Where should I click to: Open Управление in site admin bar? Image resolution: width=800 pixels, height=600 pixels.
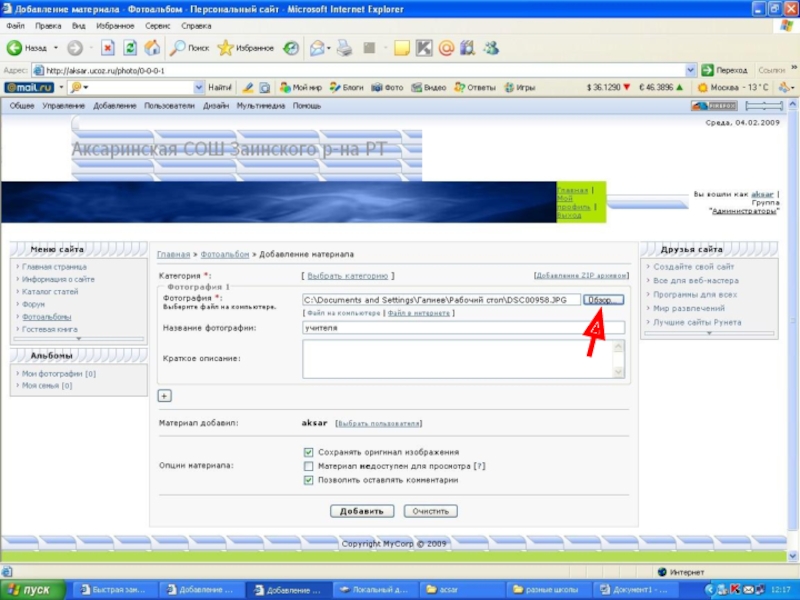pyautogui.click(x=63, y=106)
